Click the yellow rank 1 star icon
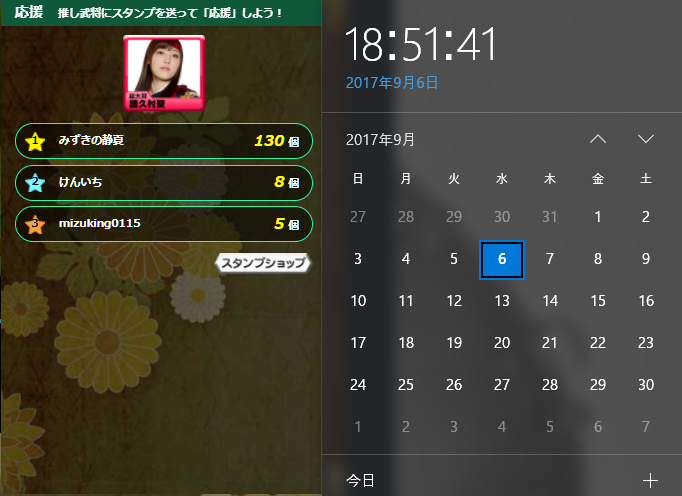This screenshot has height=496, width=682. (x=35, y=141)
